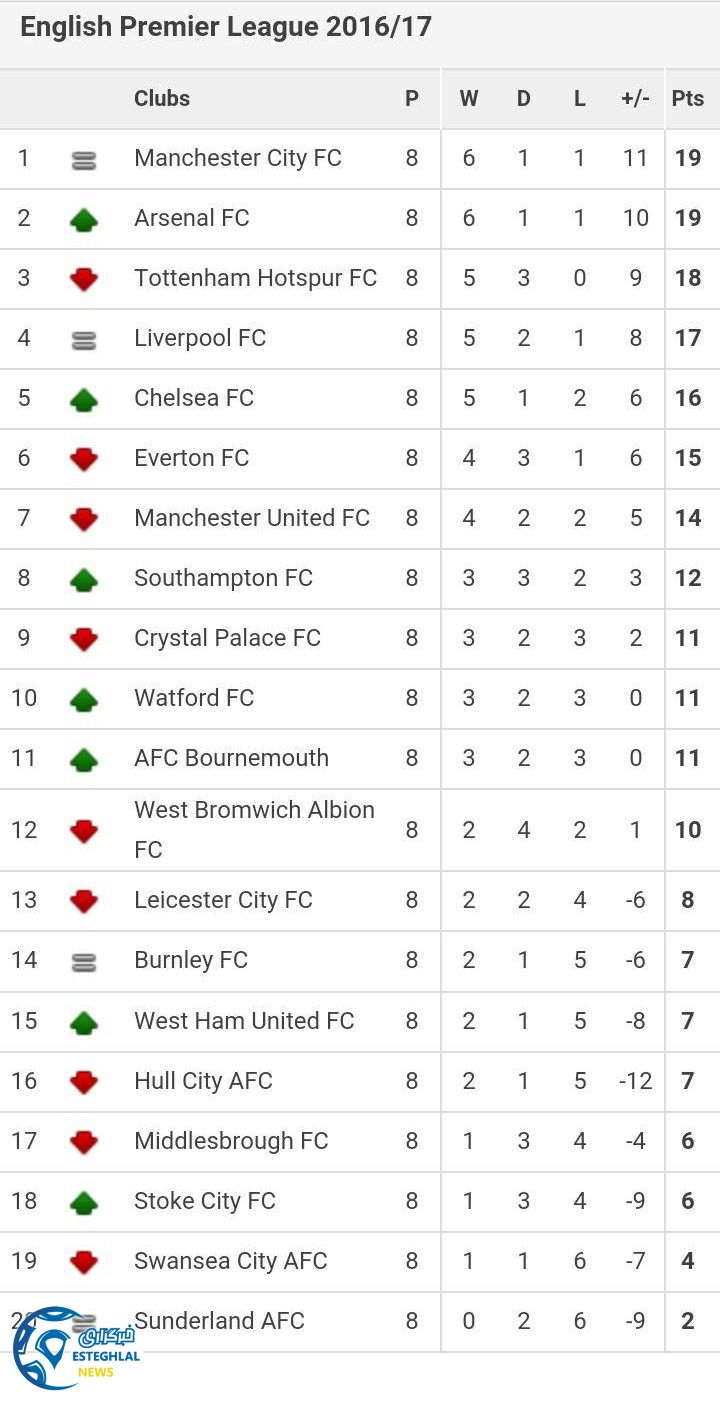
Task: Click the +/- goal difference column header
Action: pyautogui.click(x=635, y=98)
